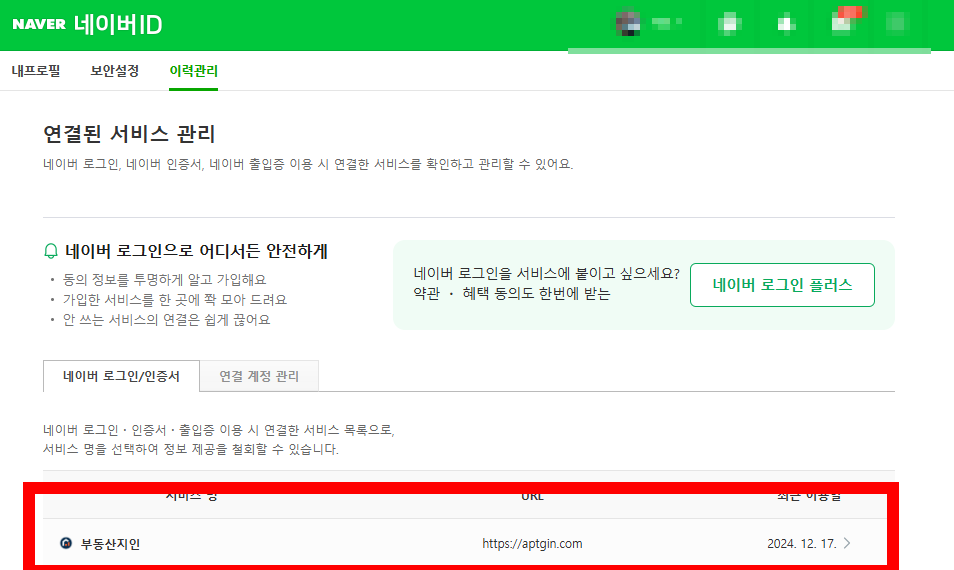
Task: Switch to the 내프로필 tab
Action: pos(36,71)
